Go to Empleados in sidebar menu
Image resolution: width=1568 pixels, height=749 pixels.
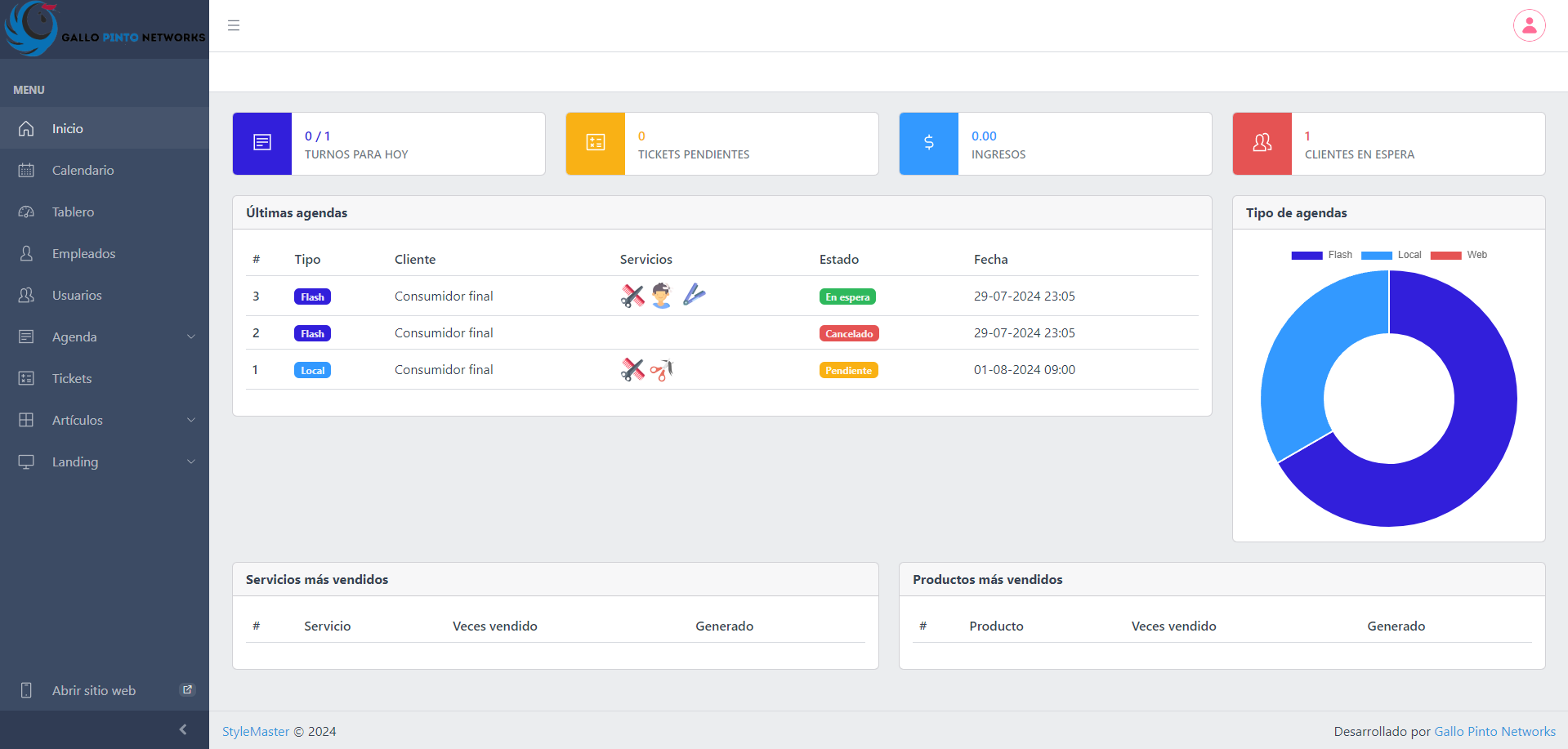pyautogui.click(x=83, y=253)
